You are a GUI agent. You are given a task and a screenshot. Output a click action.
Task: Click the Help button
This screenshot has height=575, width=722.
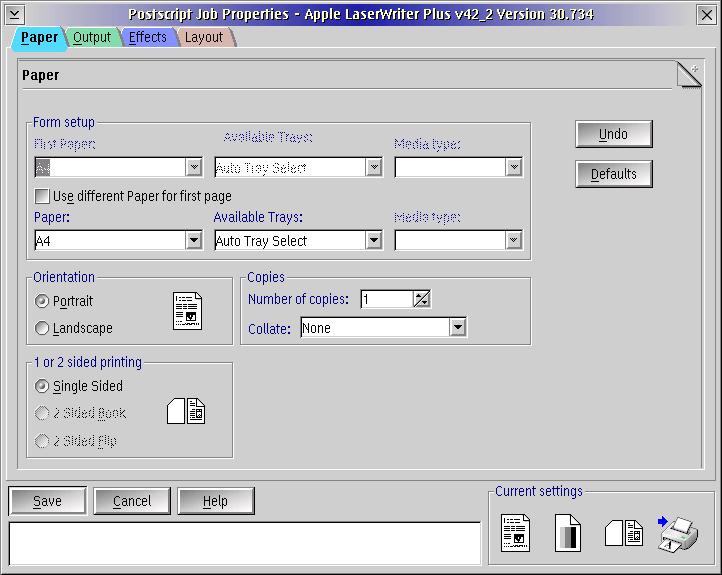215,501
